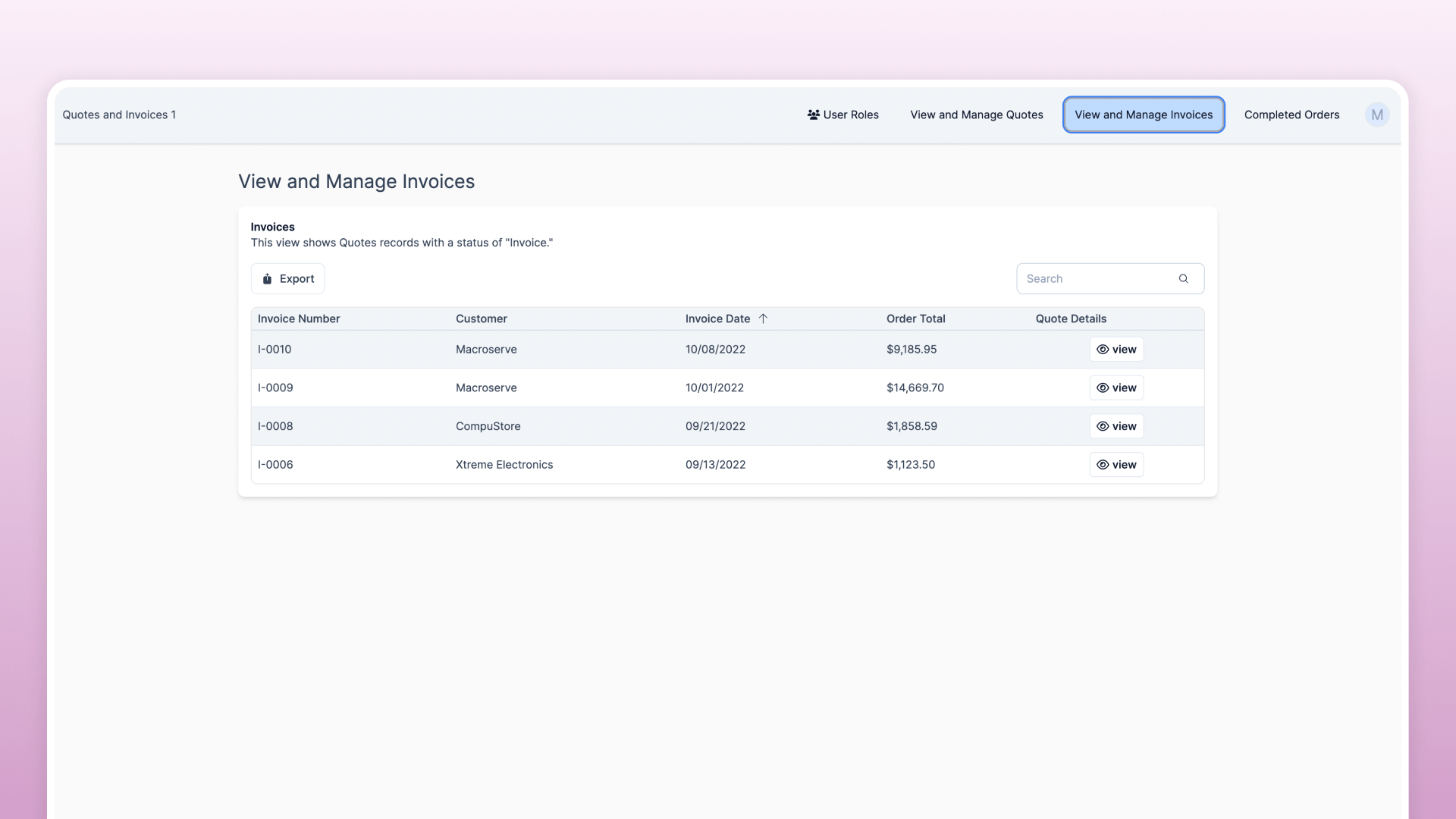Sort by the Order Total column header
The image size is (1456, 819).
pos(915,318)
